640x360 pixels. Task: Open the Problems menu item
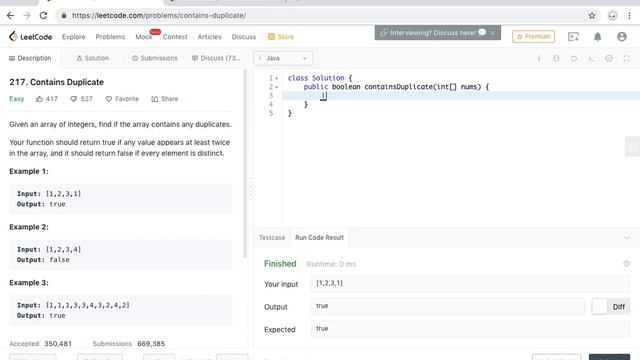click(110, 37)
